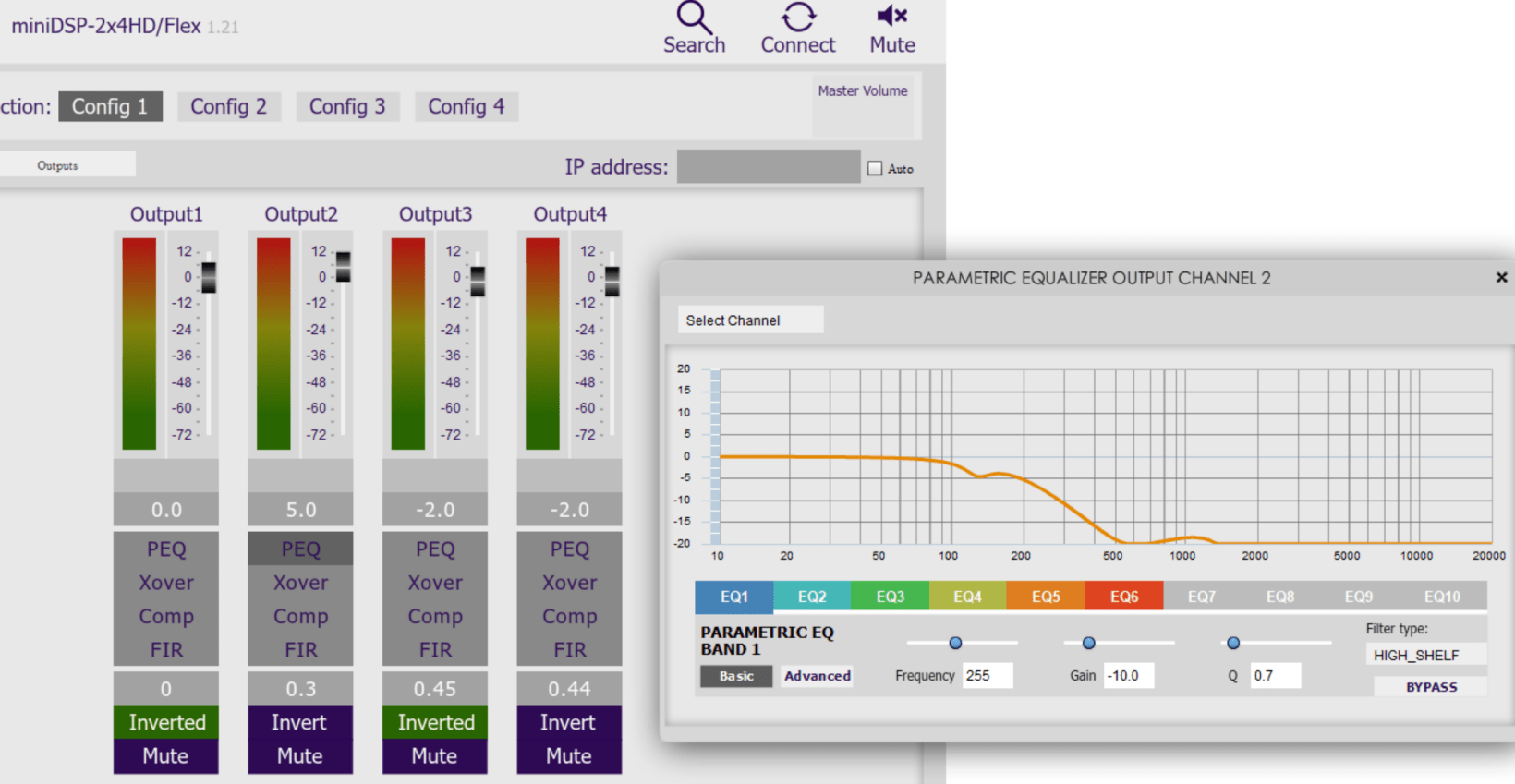Open FIR for Output2

click(x=300, y=650)
